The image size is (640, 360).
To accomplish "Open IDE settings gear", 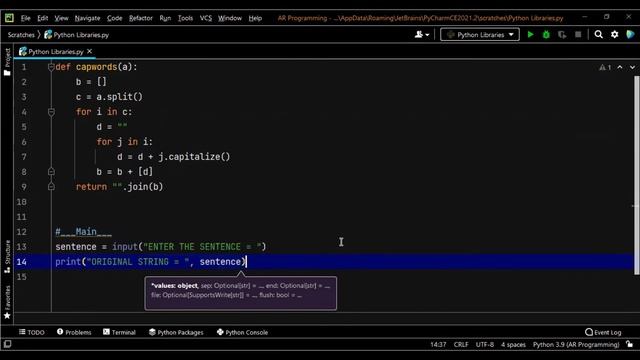I will click(x=614, y=35).
